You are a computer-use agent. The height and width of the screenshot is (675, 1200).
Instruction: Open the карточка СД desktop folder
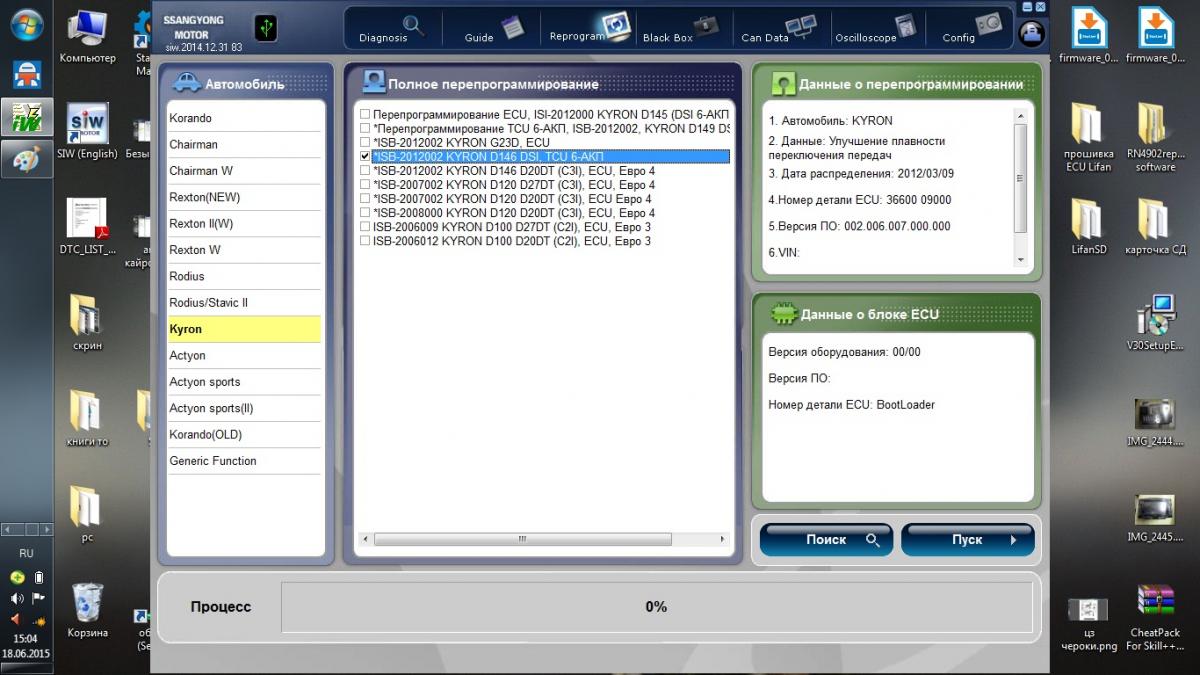[1155, 226]
